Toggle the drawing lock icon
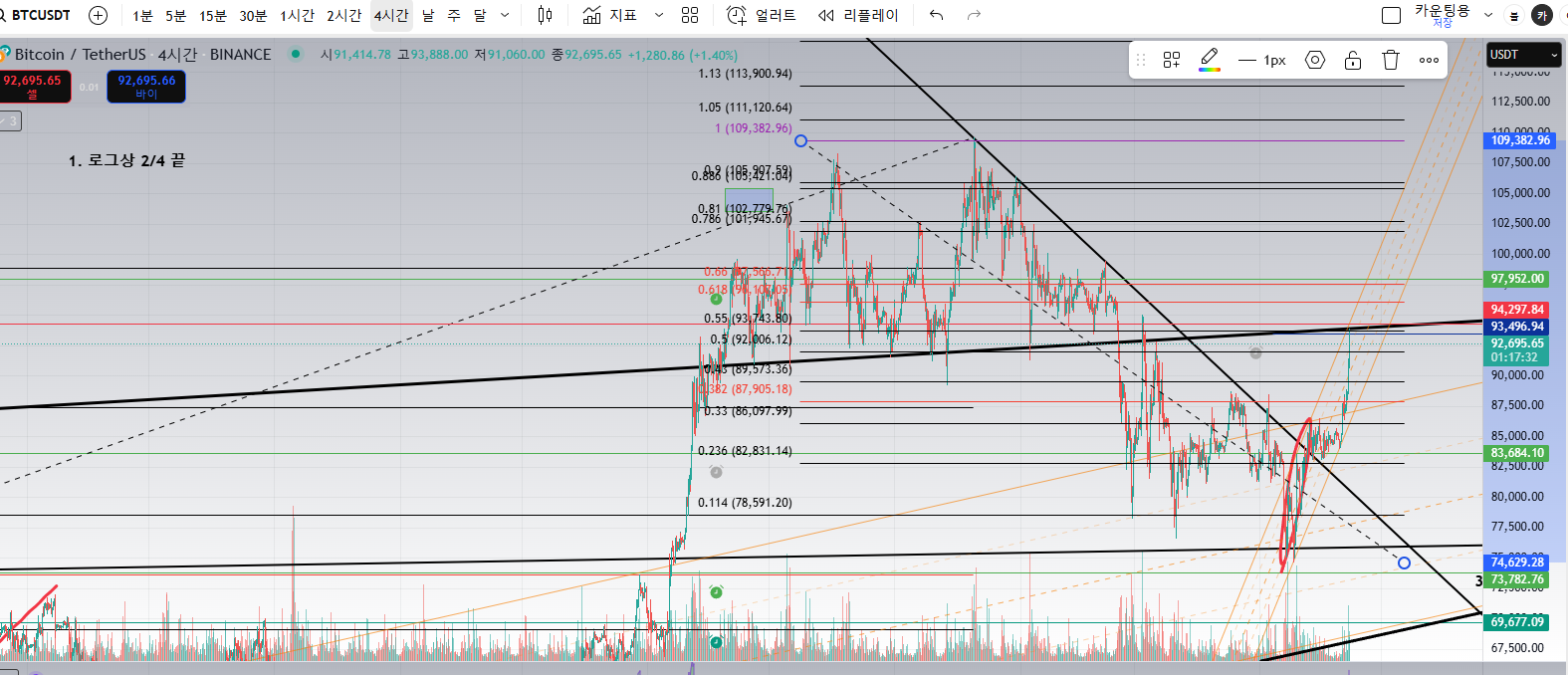 (x=1353, y=60)
